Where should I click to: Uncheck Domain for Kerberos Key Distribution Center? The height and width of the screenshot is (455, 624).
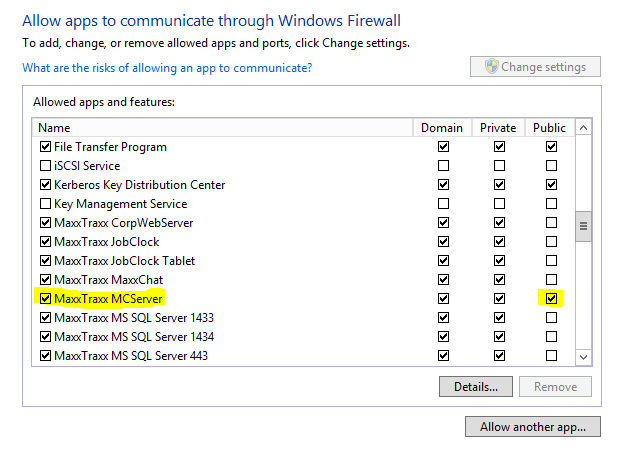(443, 185)
